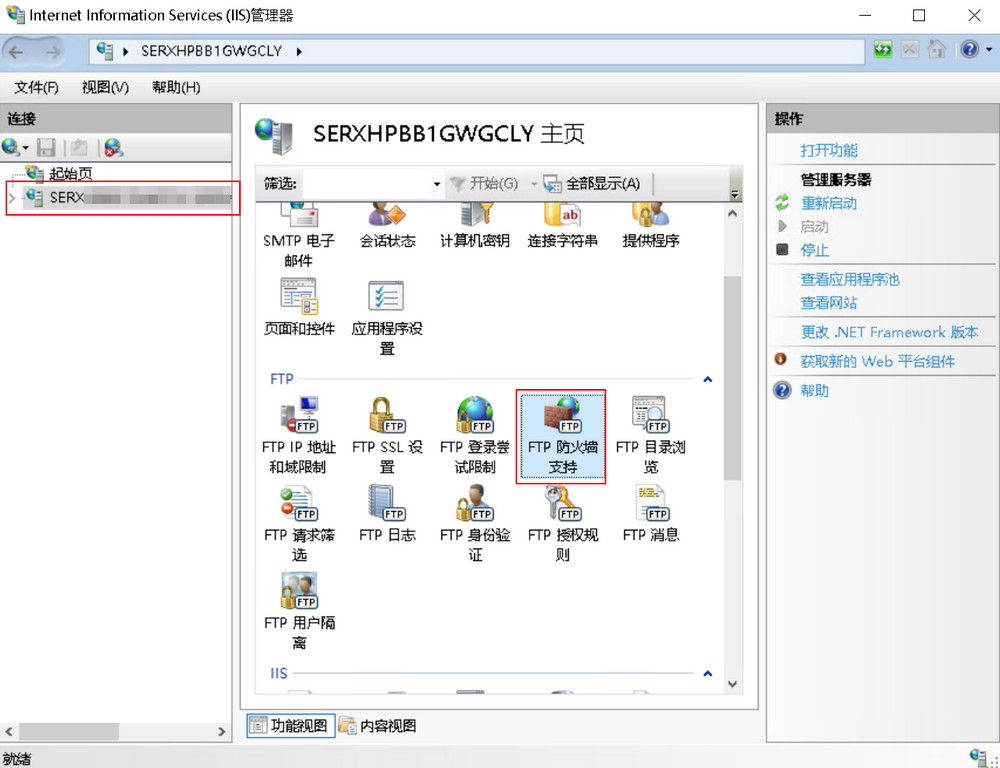Open 会话状态 feature icon

coord(387,227)
